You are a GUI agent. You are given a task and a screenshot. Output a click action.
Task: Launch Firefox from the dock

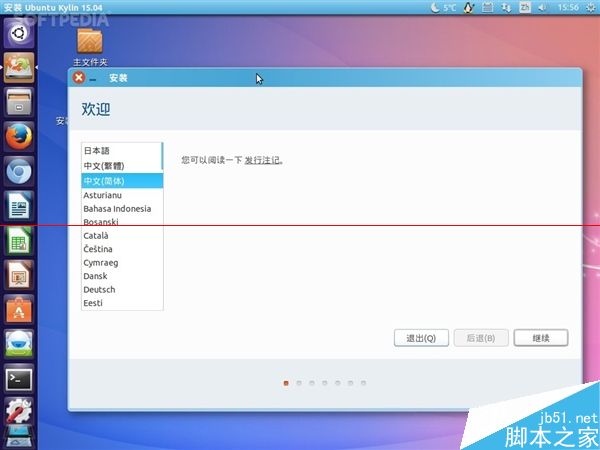[19, 137]
